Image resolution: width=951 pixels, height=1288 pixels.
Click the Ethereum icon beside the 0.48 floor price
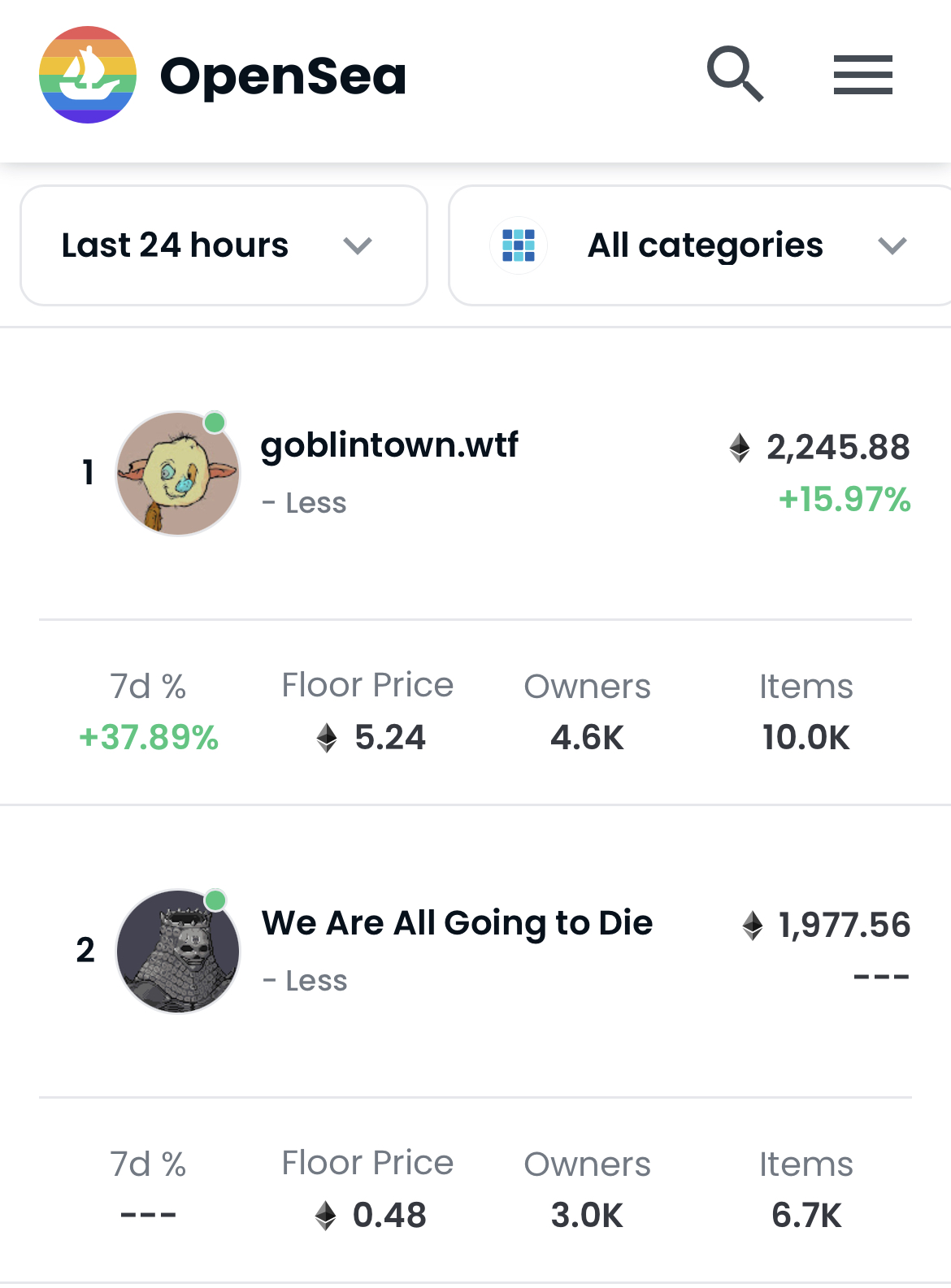326,1216
